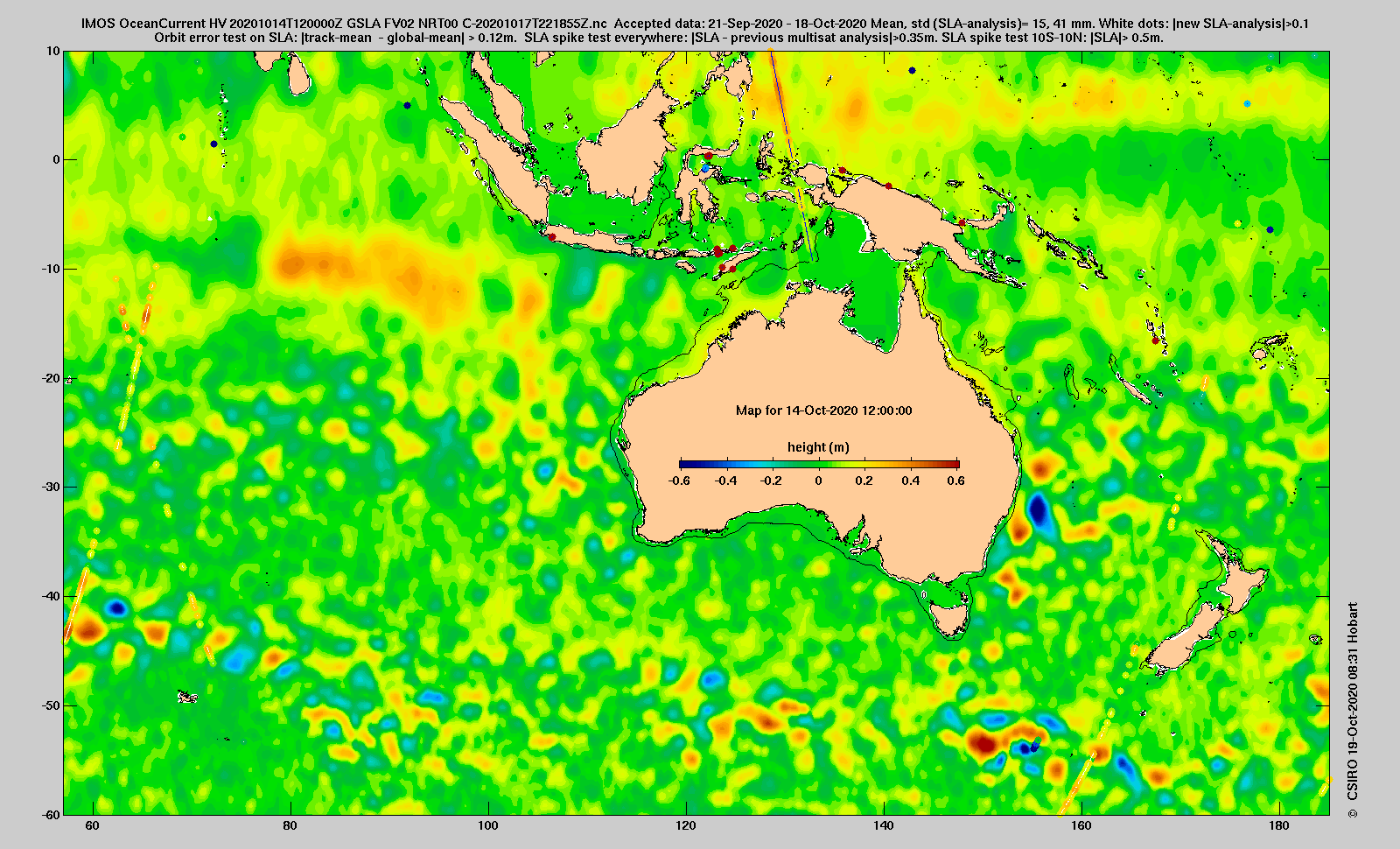The height and width of the screenshot is (849, 1400).
Task: Click the 0.2 colorbar tick label
Action: click(864, 481)
